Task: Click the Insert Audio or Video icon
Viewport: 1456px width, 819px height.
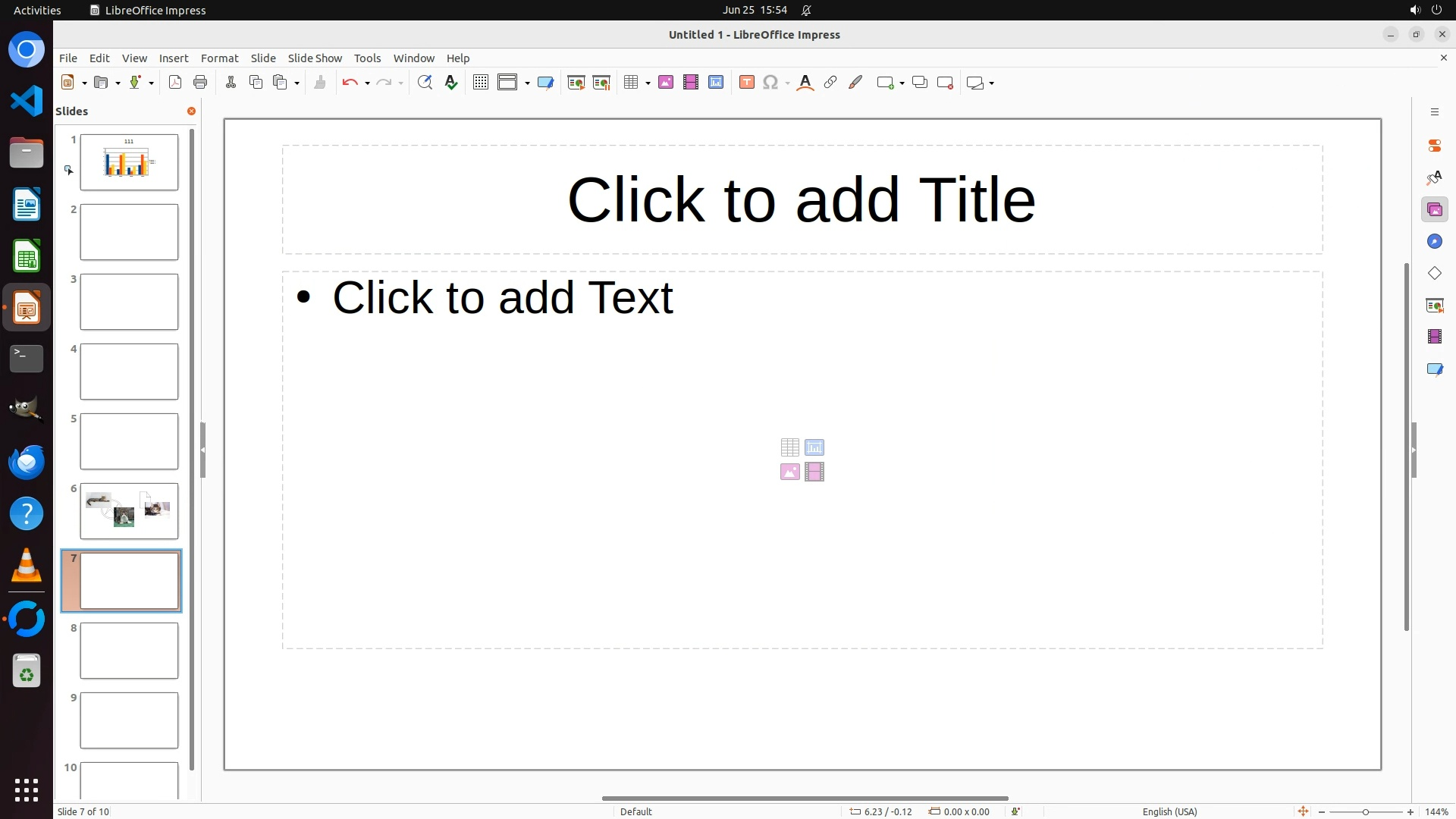Action: pos(690,83)
